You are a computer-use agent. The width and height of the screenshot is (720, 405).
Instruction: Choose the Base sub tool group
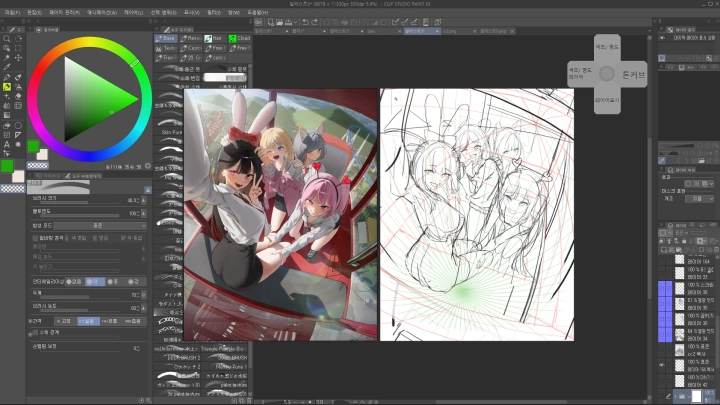point(166,39)
